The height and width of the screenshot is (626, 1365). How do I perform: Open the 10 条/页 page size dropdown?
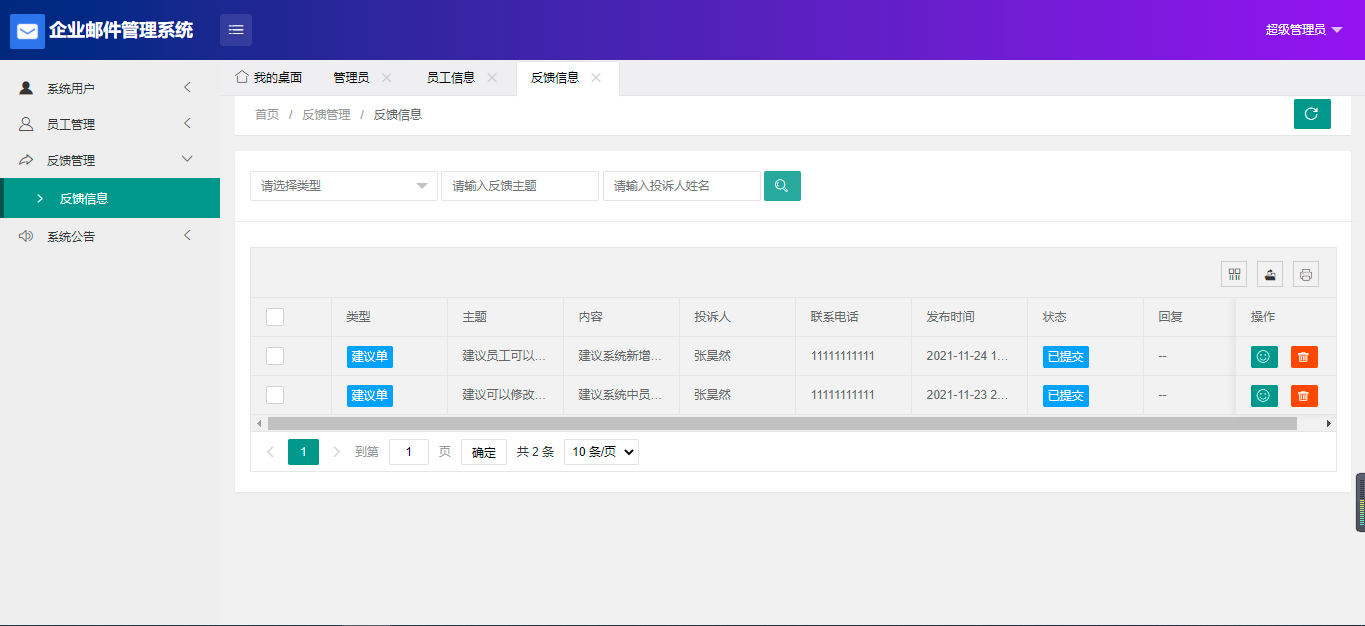click(x=601, y=452)
